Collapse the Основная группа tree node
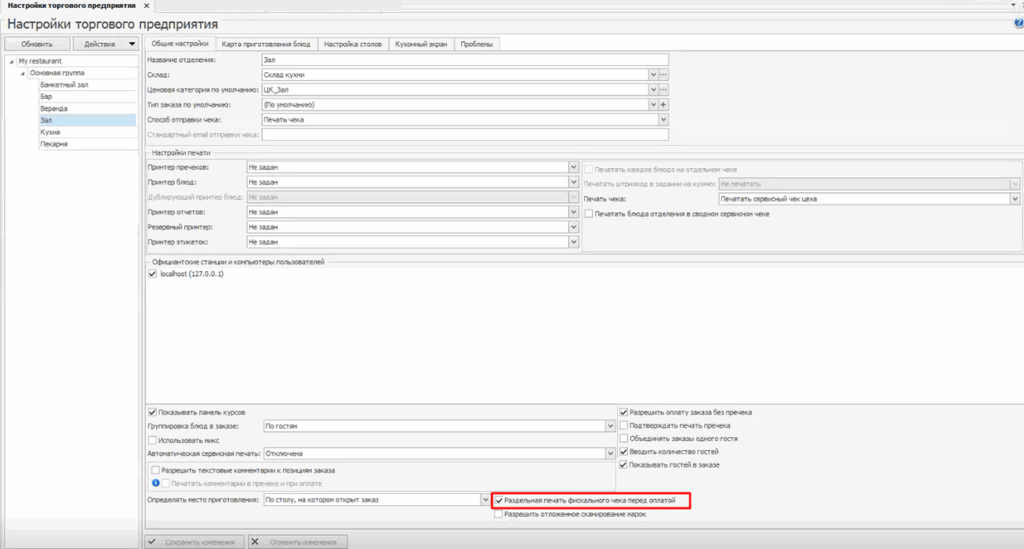Image resolution: width=1024 pixels, height=549 pixels. pyautogui.click(x=22, y=73)
